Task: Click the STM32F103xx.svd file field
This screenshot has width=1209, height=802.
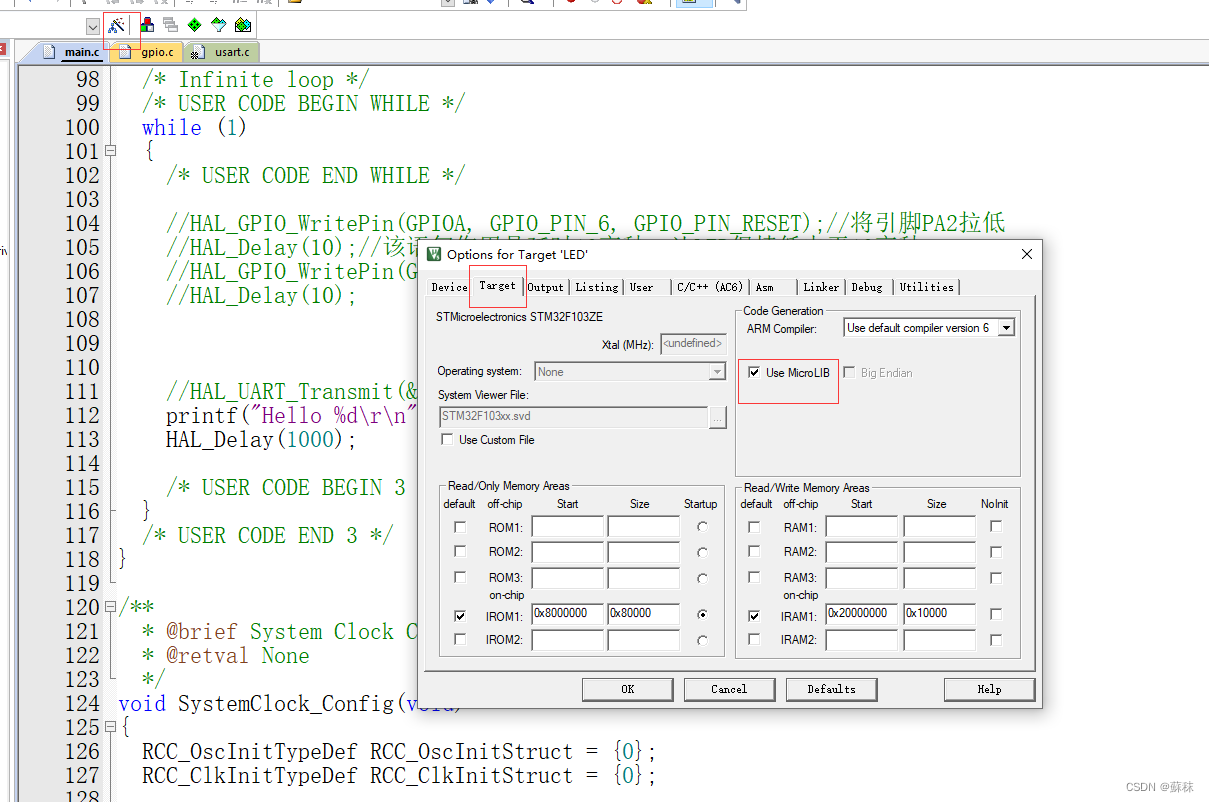Action: [573, 417]
